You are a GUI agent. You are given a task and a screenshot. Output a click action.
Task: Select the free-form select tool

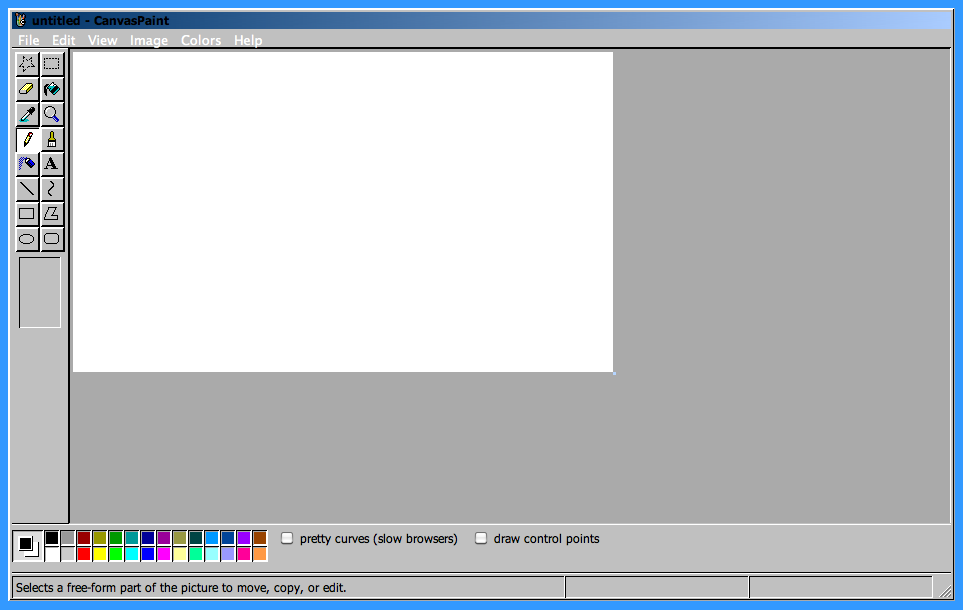[x=27, y=64]
